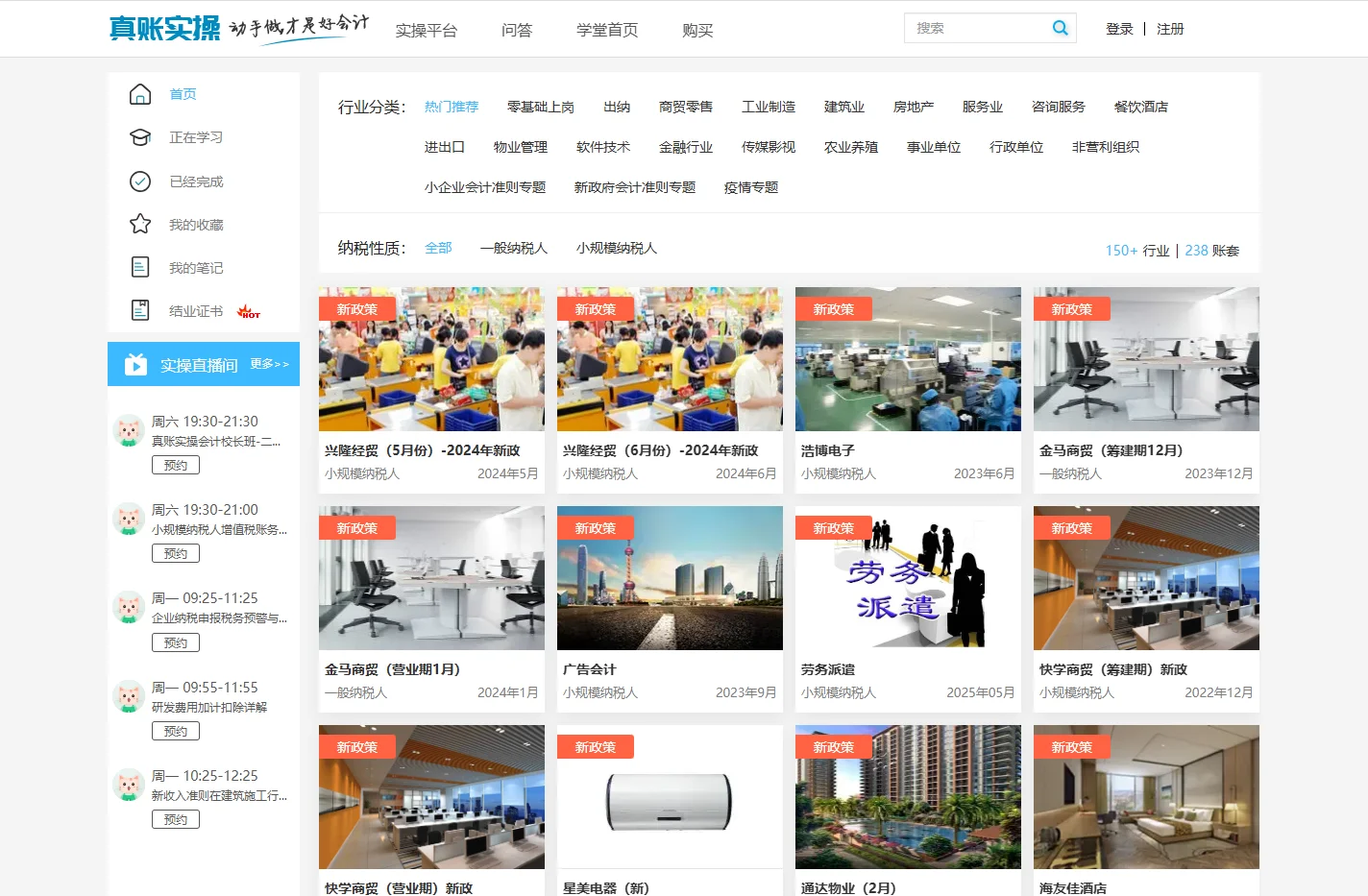Select 房地产 industry category
Image resolution: width=1368 pixels, height=896 pixels.
click(914, 107)
